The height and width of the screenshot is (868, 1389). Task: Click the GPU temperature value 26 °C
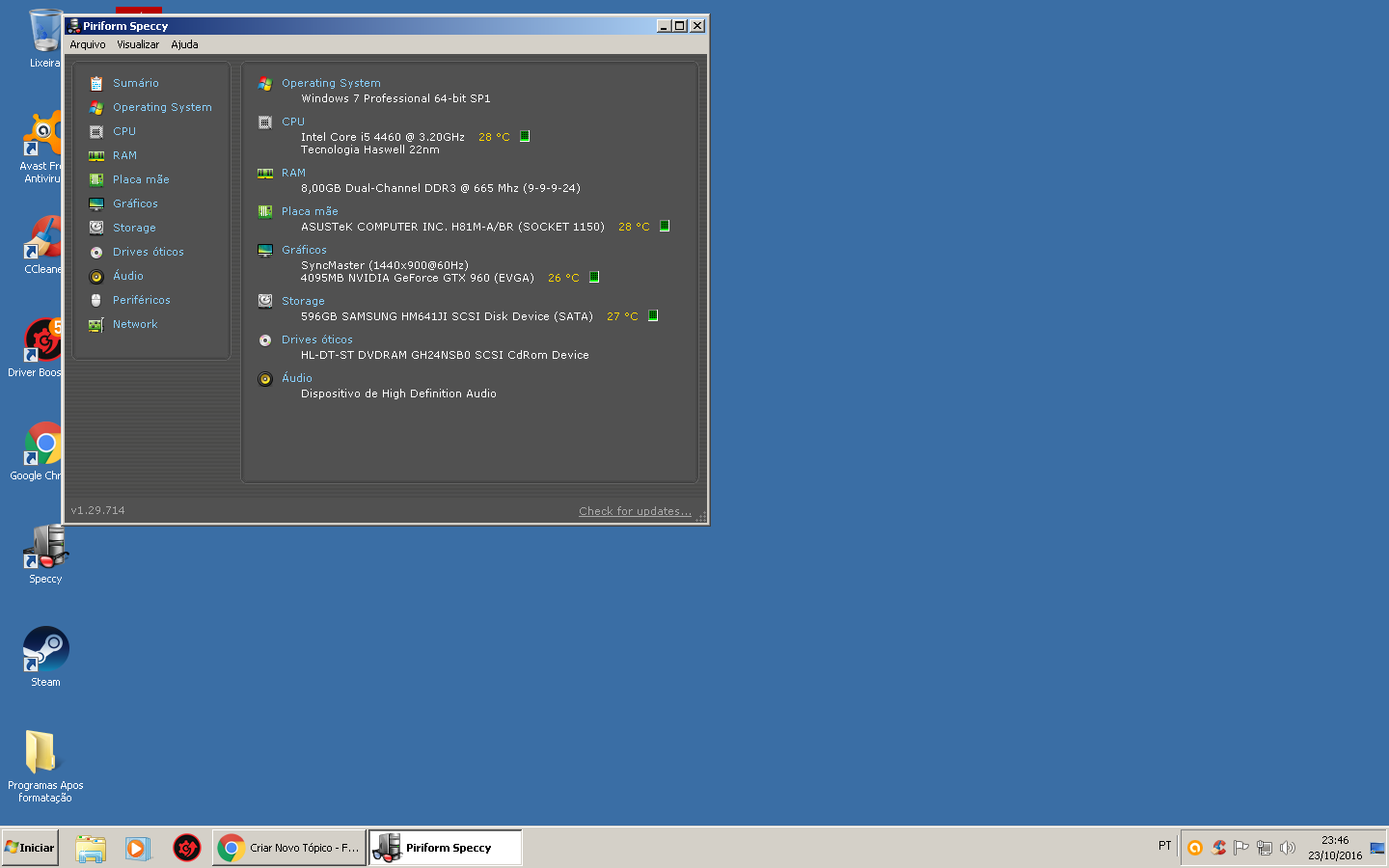pos(563,278)
